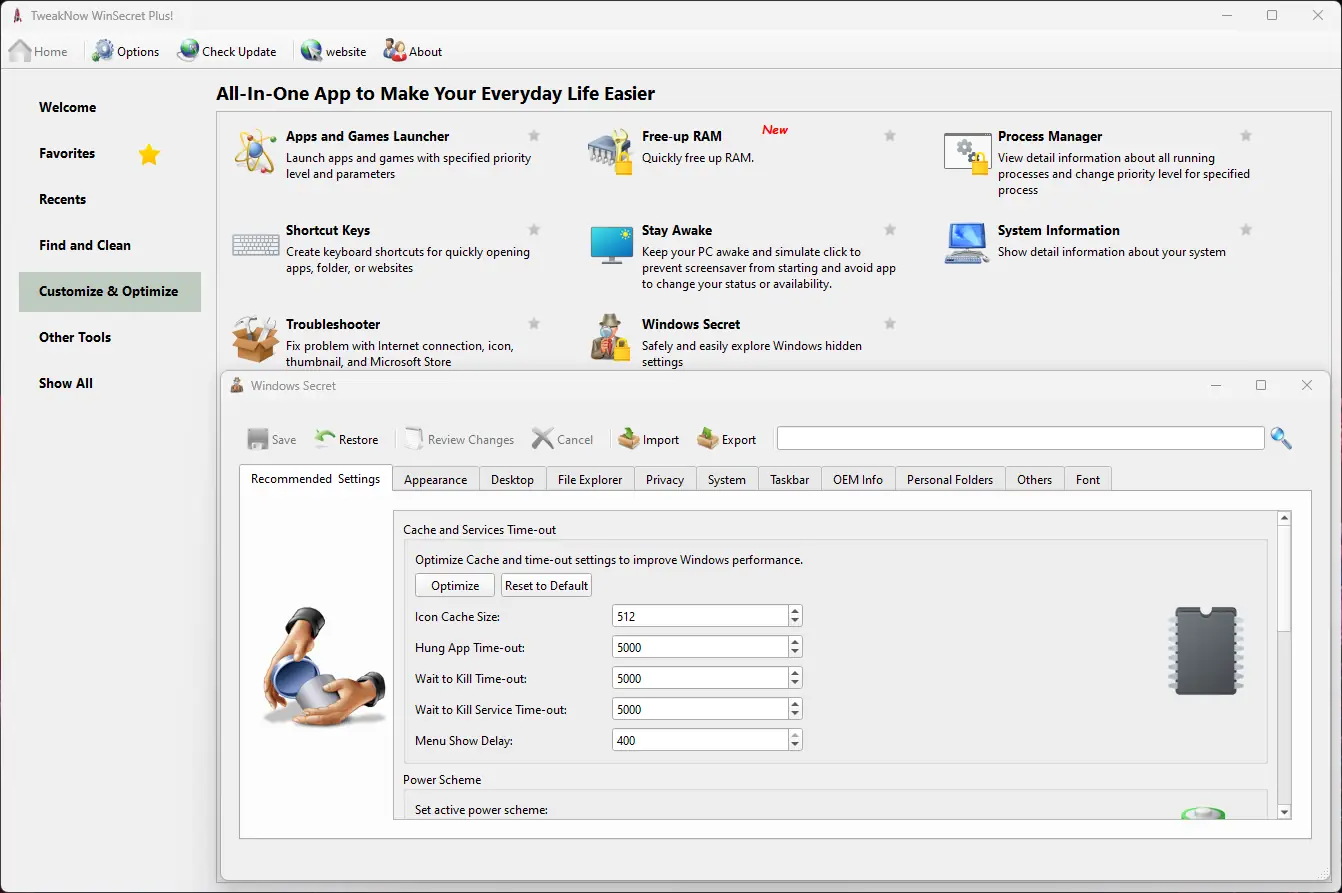
Task: Open the About toolbar item
Action: coord(413,51)
